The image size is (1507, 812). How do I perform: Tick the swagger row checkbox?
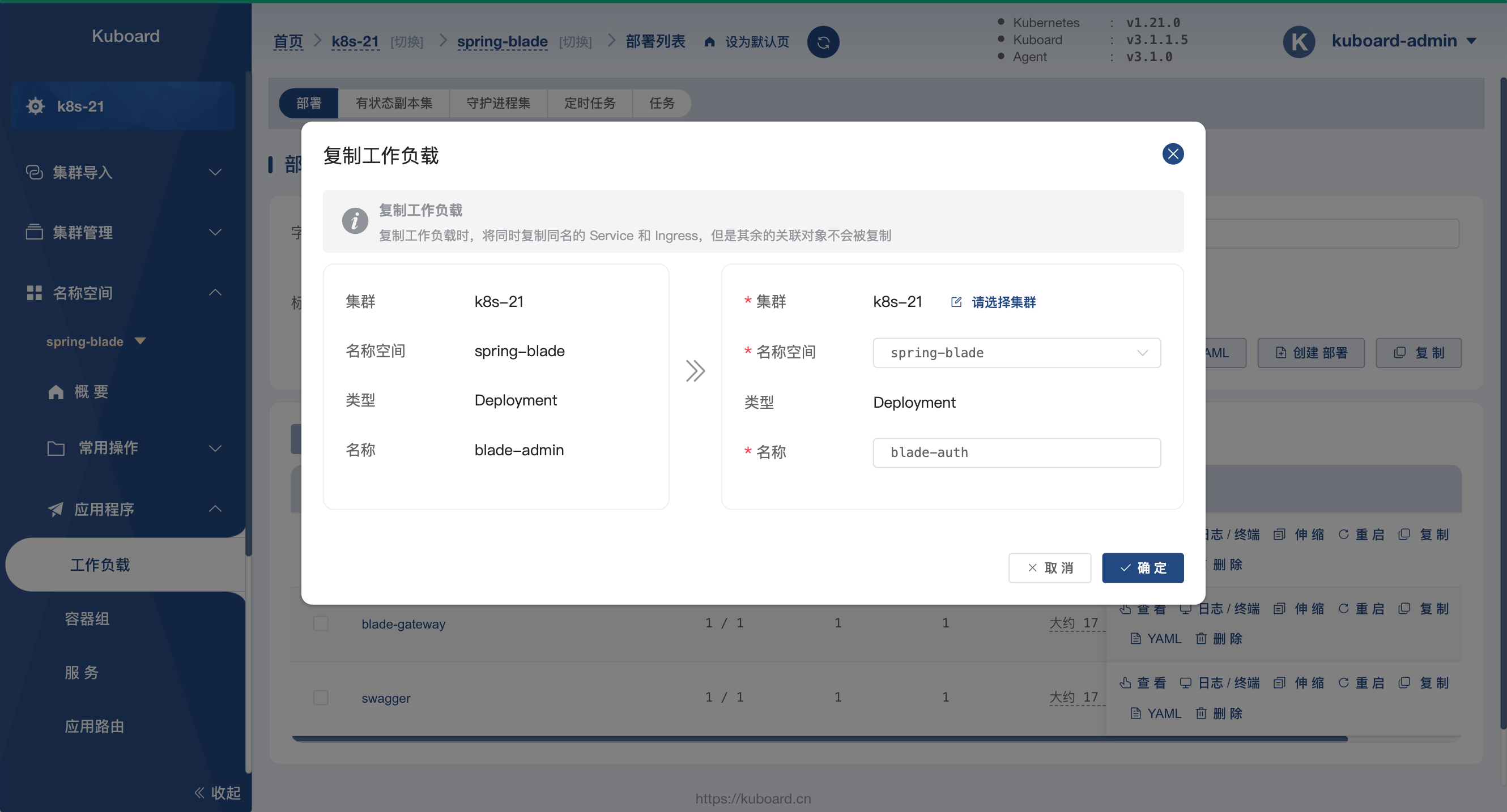click(x=321, y=698)
